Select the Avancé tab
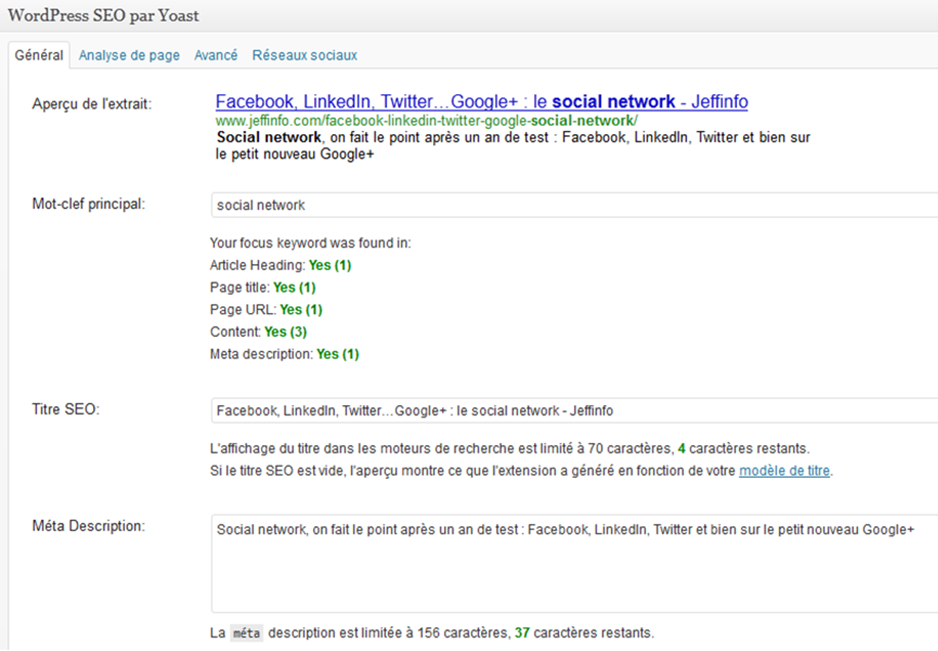Viewport: 938px width, 651px height. (215, 55)
